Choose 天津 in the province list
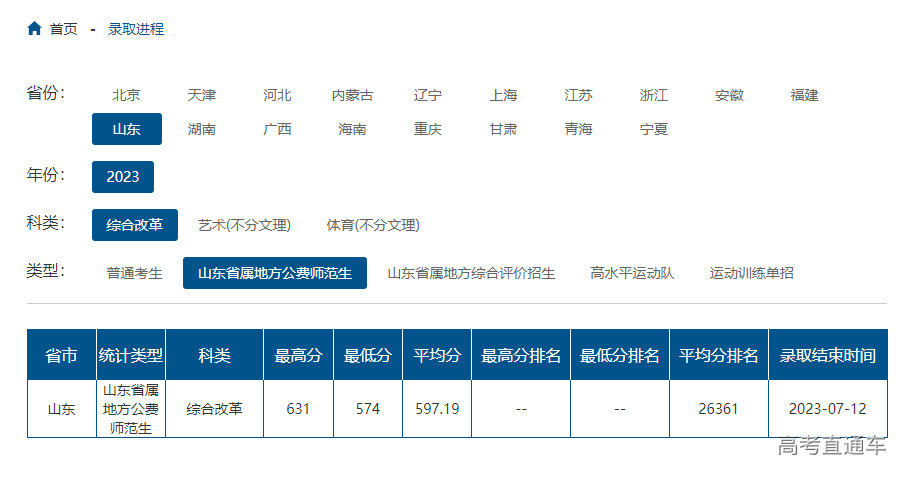915x485 pixels. 201,95
